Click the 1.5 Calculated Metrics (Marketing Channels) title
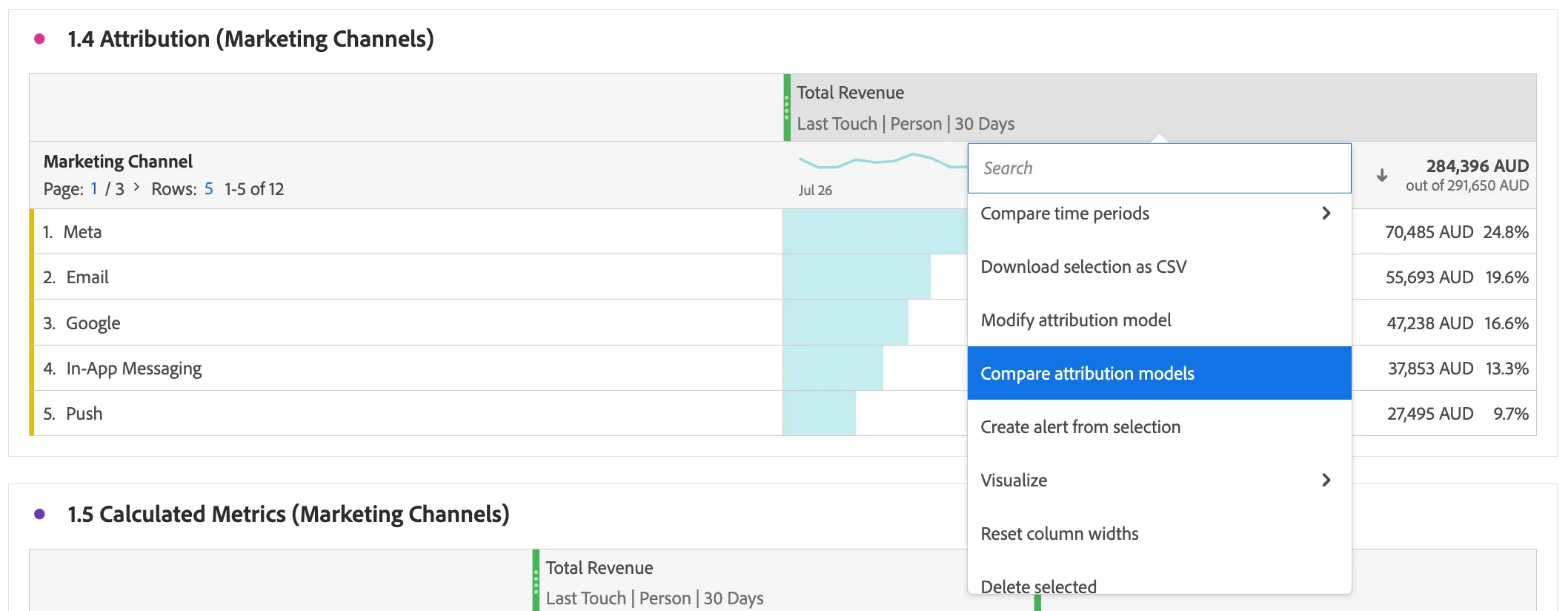1568x611 pixels. click(x=288, y=514)
